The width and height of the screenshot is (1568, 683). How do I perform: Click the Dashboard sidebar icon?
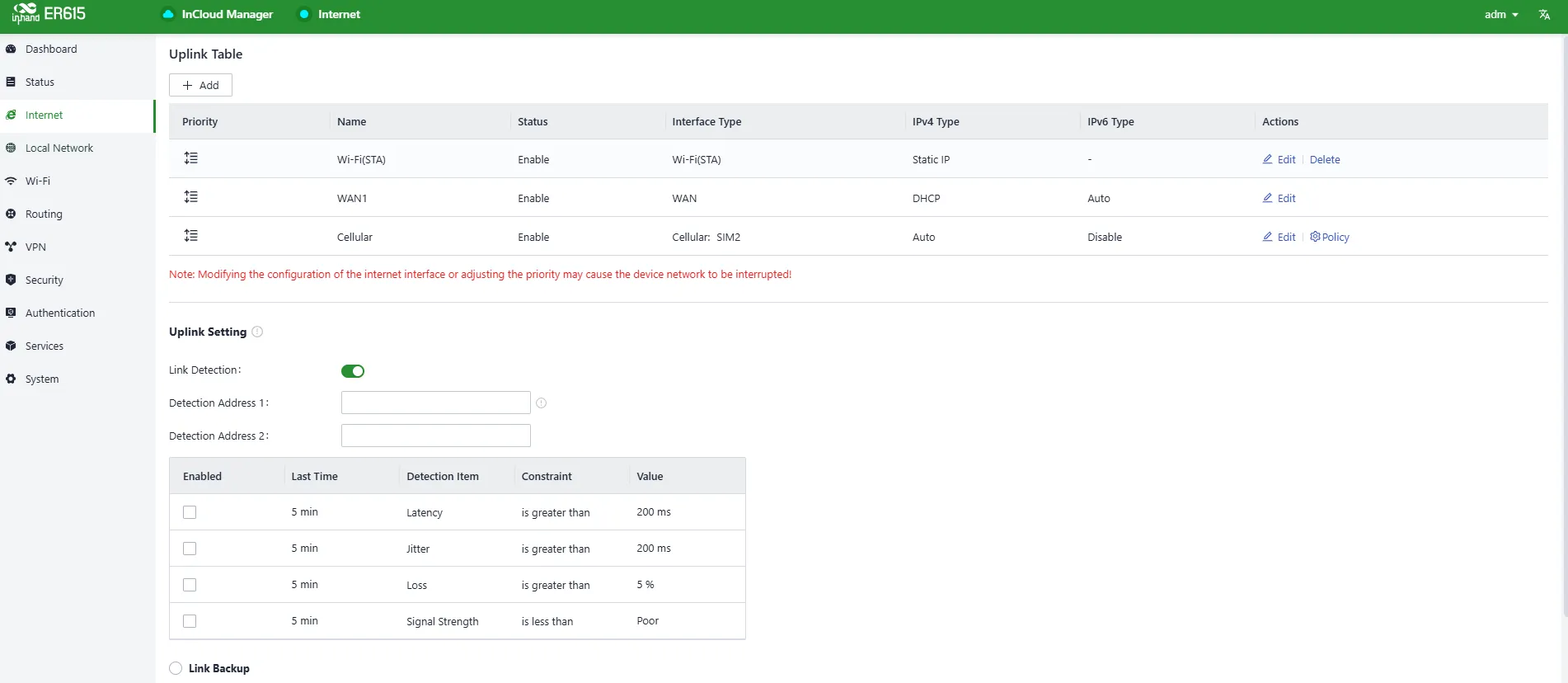[x=11, y=49]
